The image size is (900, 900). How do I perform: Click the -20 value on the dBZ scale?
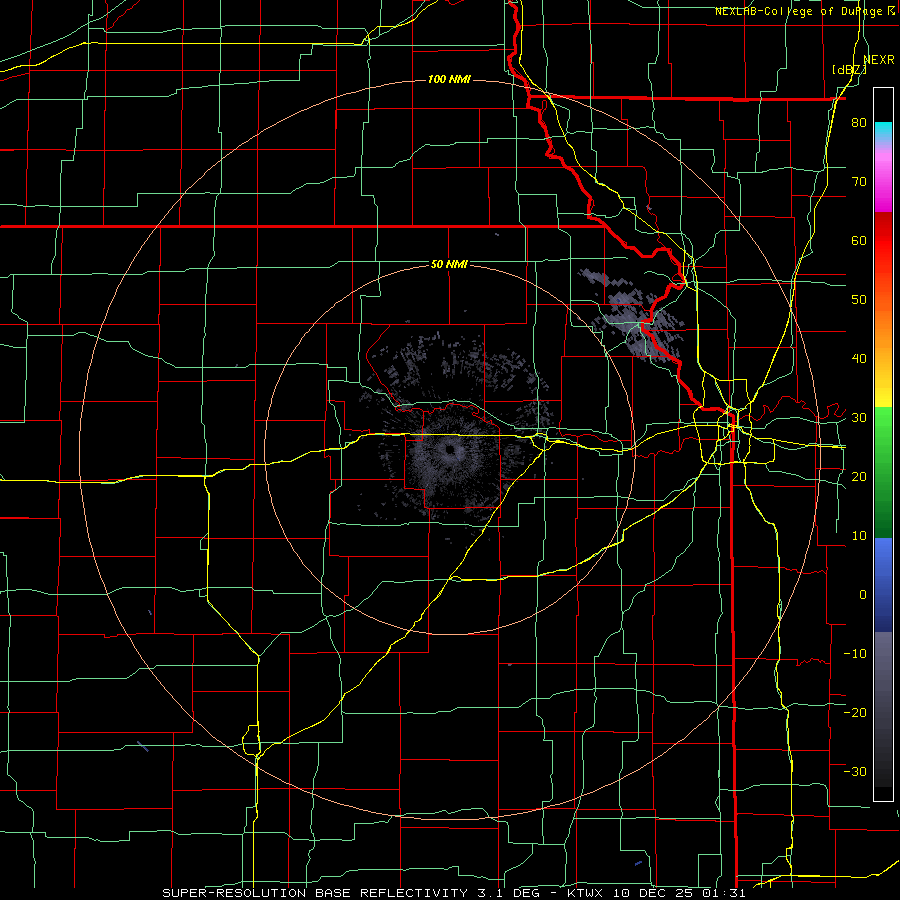coord(855,712)
